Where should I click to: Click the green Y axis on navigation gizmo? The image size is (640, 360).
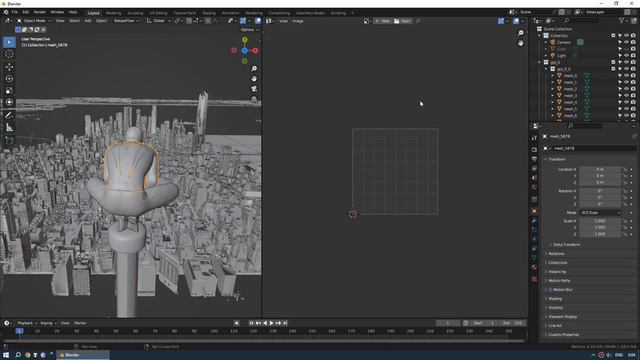pyautogui.click(x=244, y=40)
